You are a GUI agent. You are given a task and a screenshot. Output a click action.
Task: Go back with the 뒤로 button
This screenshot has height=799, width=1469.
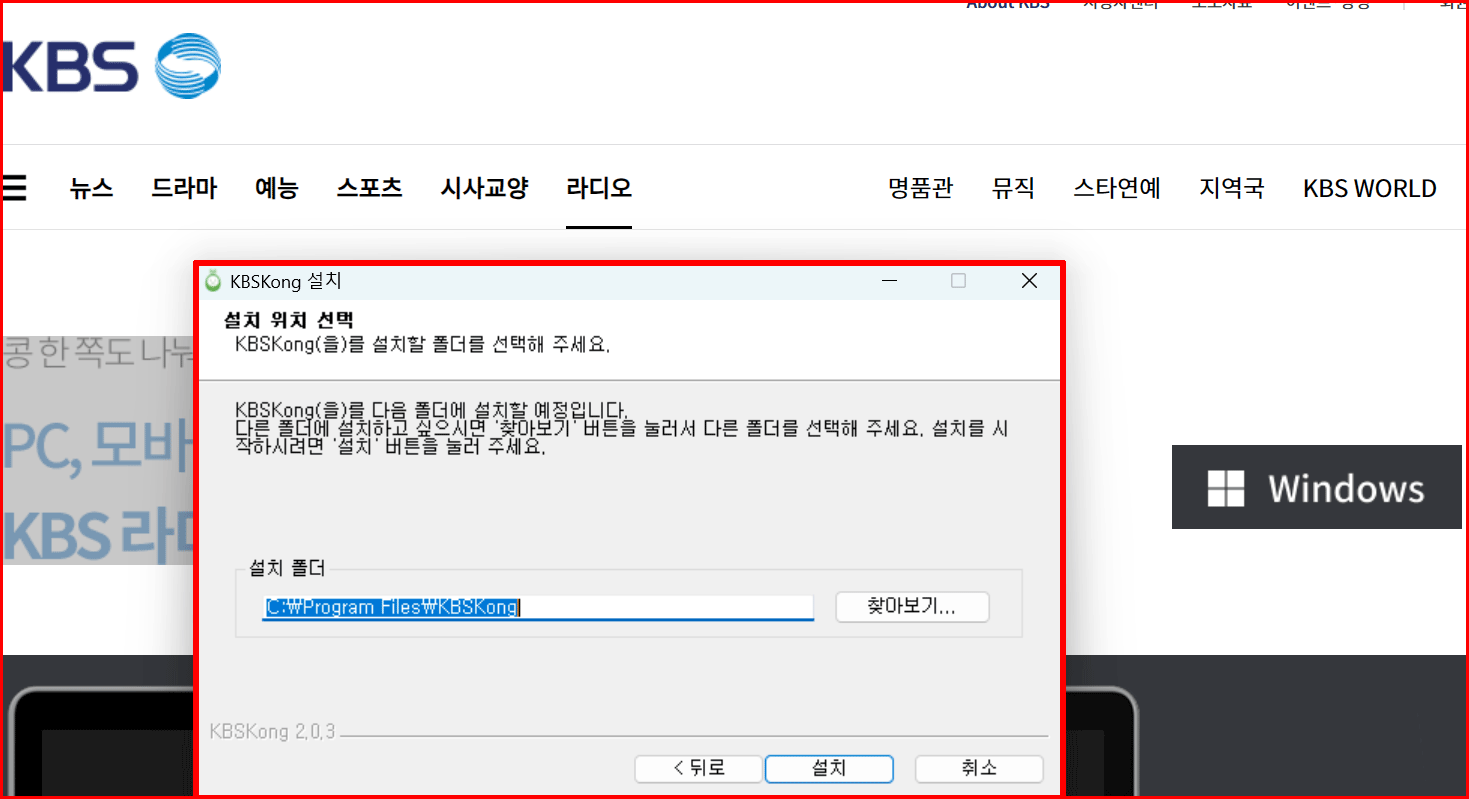699,768
